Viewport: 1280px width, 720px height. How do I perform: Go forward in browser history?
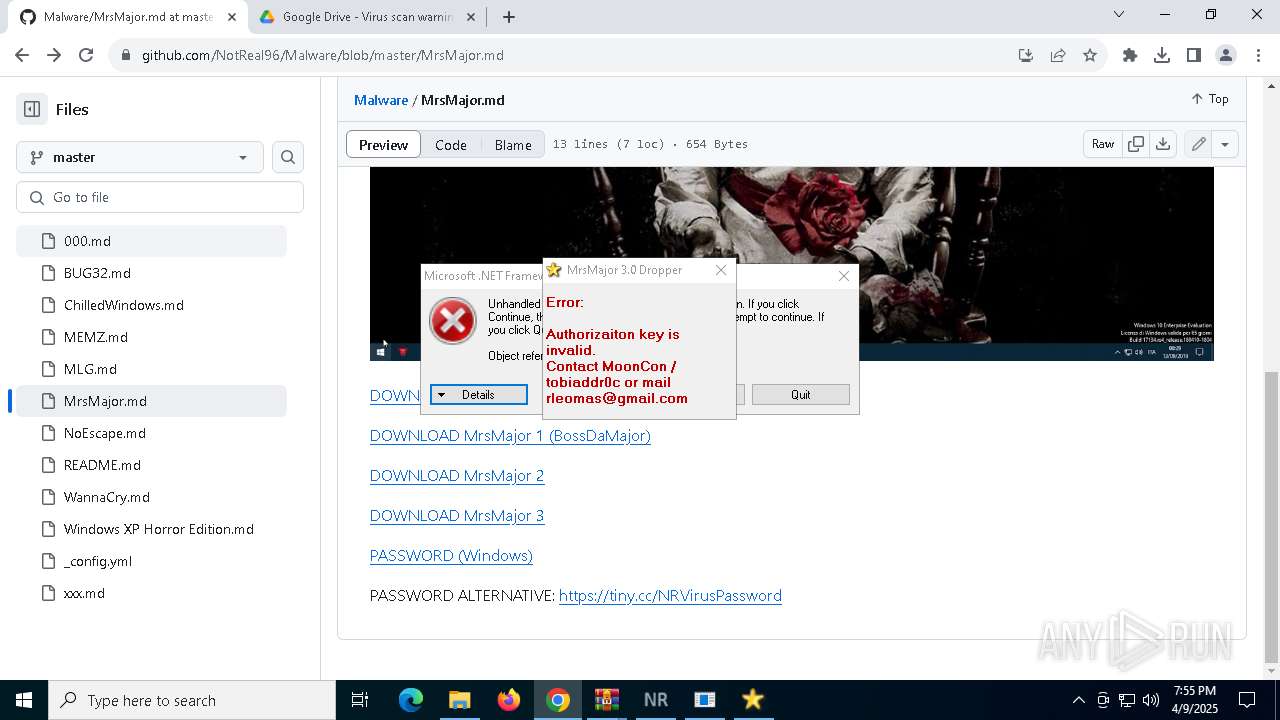[54, 55]
